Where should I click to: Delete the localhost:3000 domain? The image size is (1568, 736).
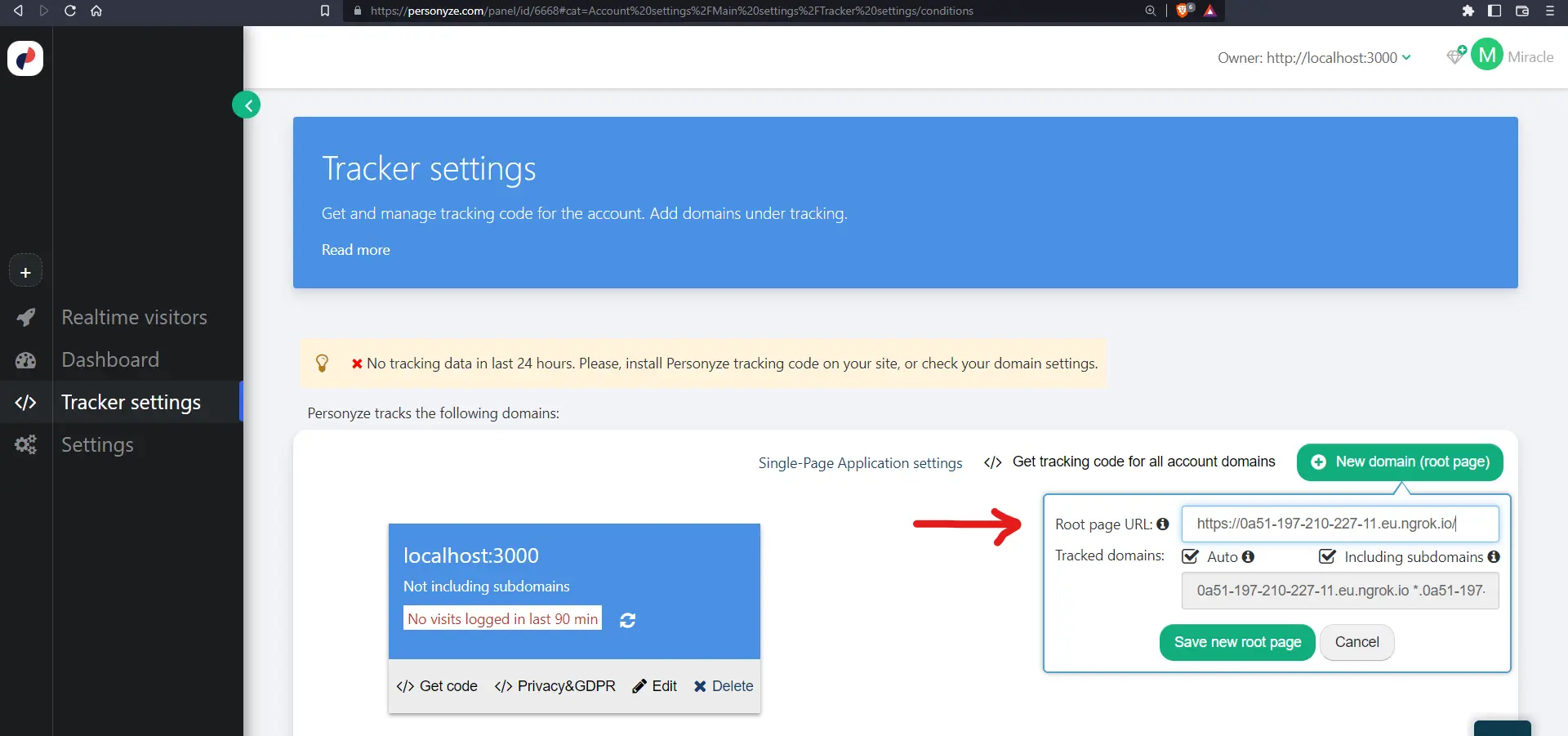point(724,686)
